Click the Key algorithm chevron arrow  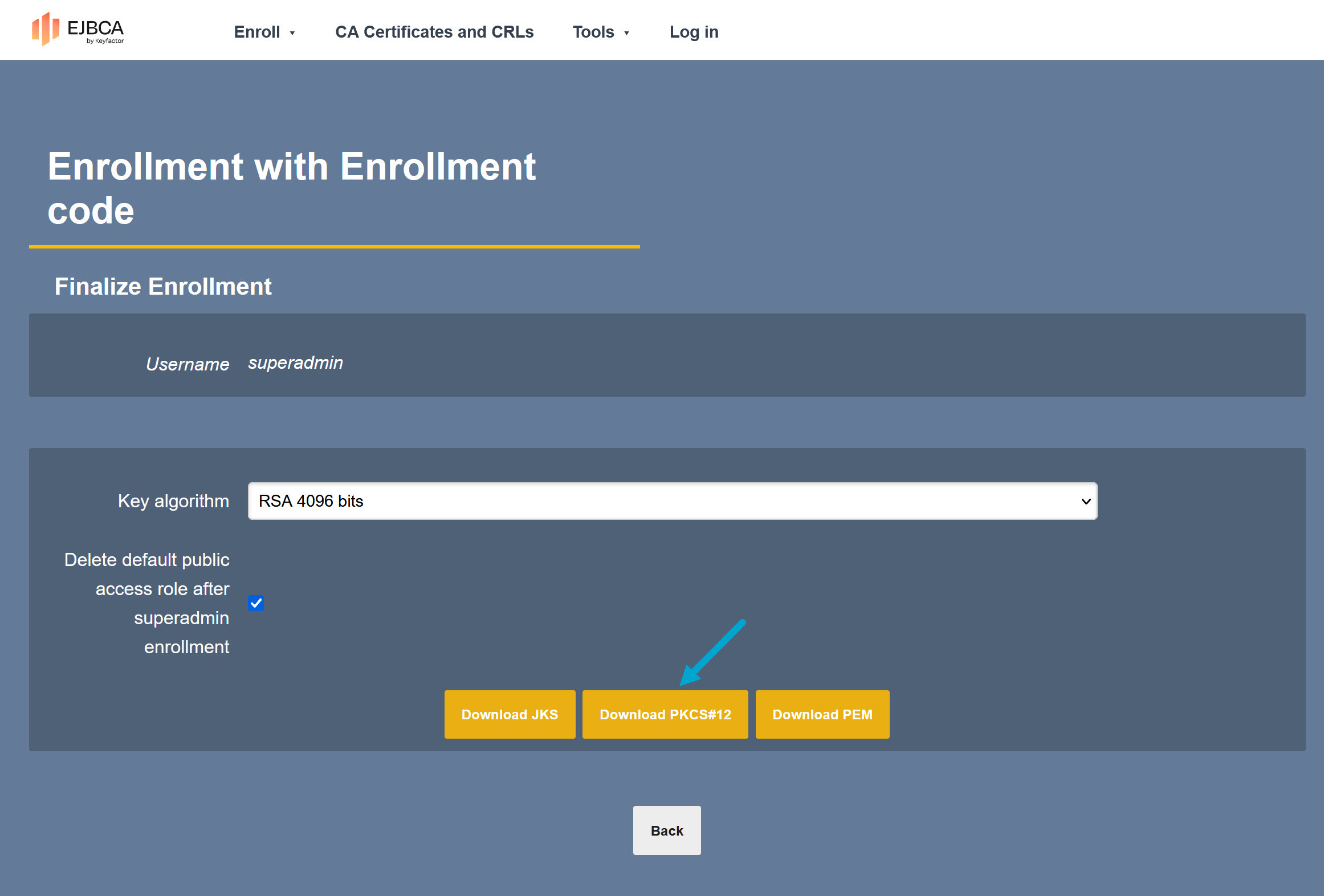point(1086,502)
